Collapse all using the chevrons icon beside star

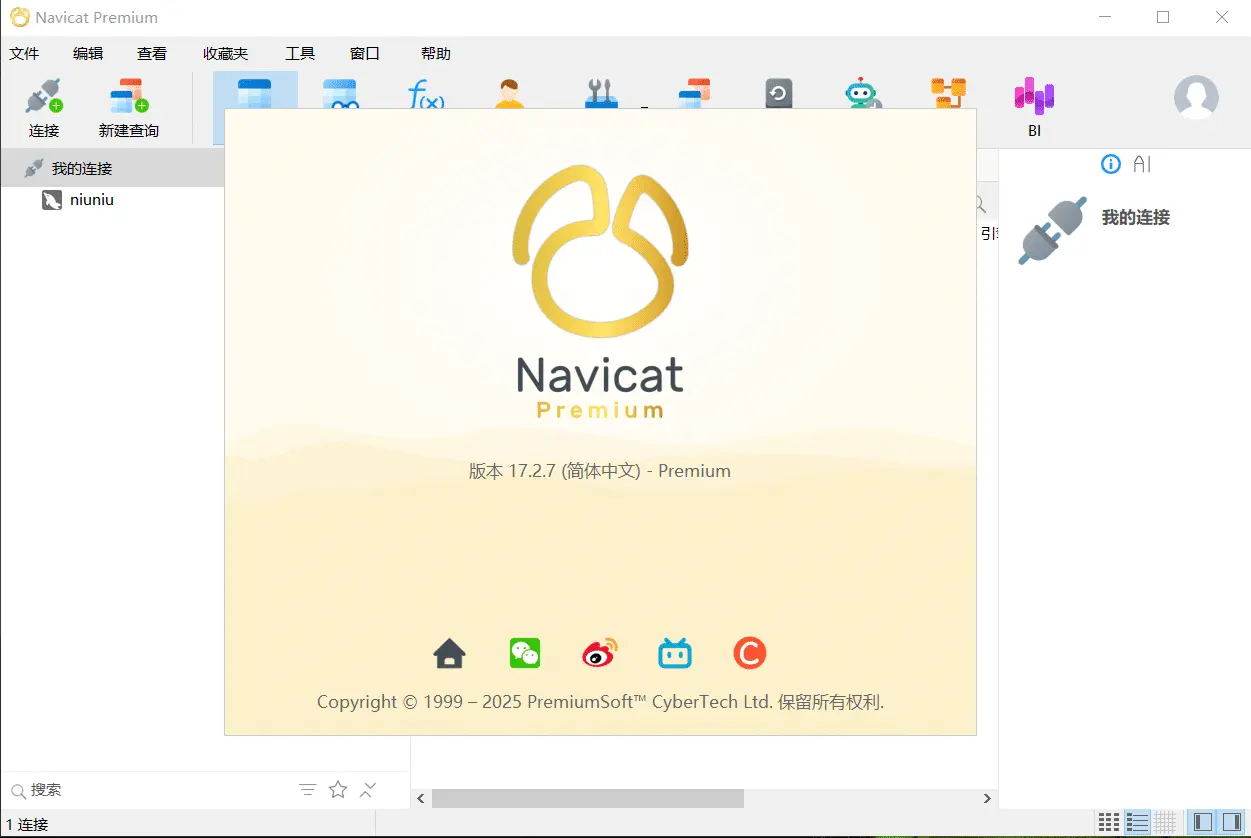(x=368, y=790)
